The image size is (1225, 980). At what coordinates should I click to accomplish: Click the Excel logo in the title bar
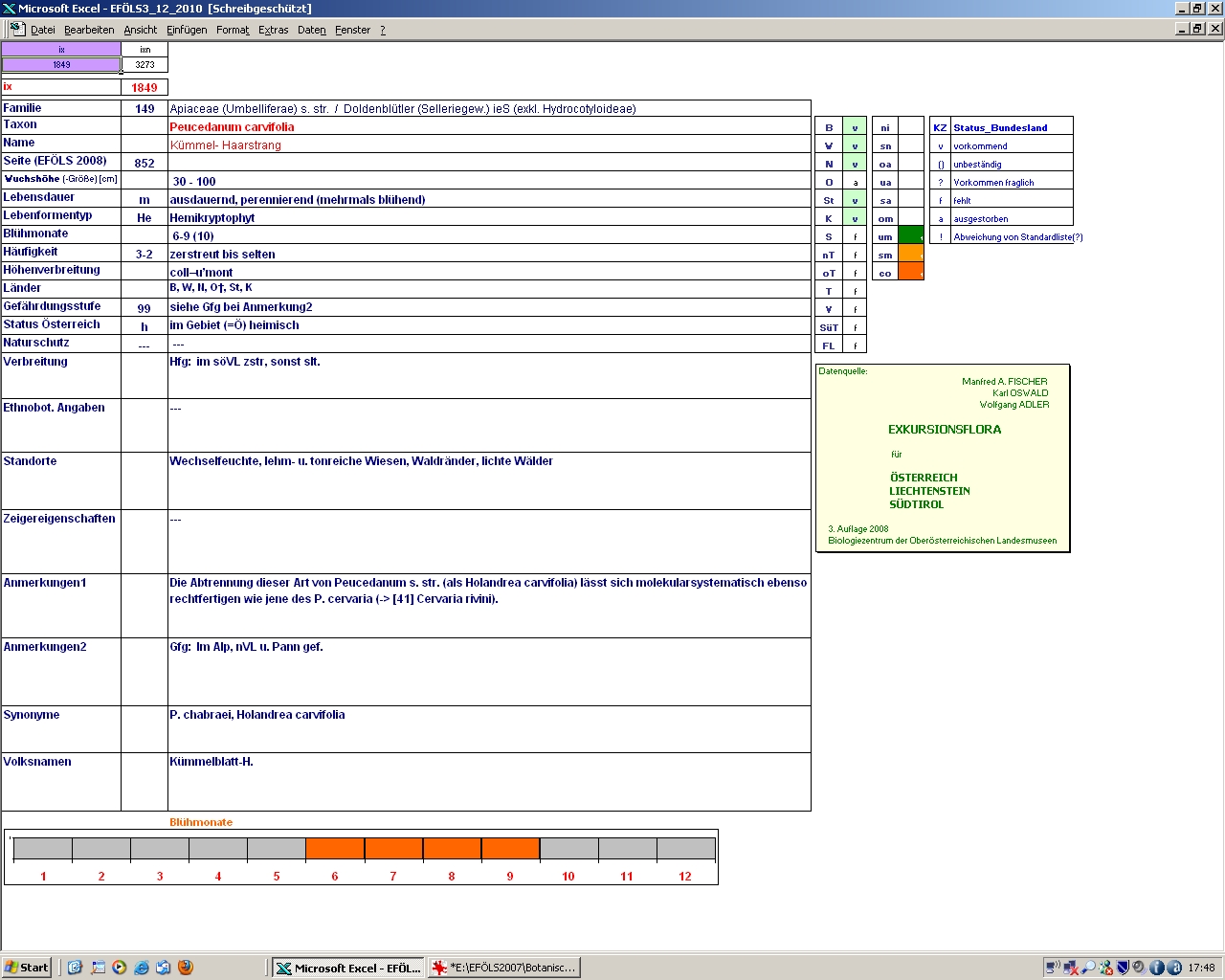pyautogui.click(x=9, y=9)
